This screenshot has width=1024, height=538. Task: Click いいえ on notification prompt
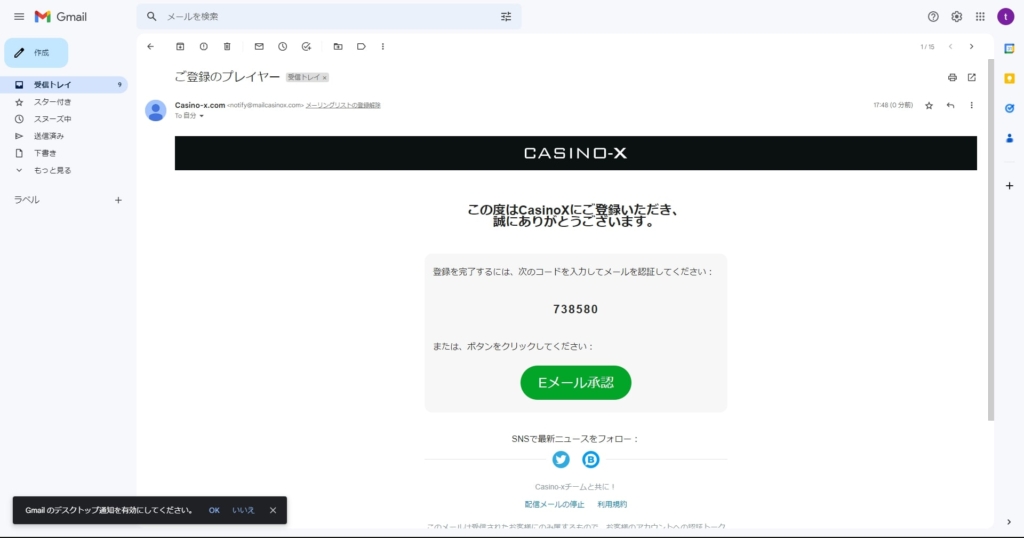pos(243,511)
